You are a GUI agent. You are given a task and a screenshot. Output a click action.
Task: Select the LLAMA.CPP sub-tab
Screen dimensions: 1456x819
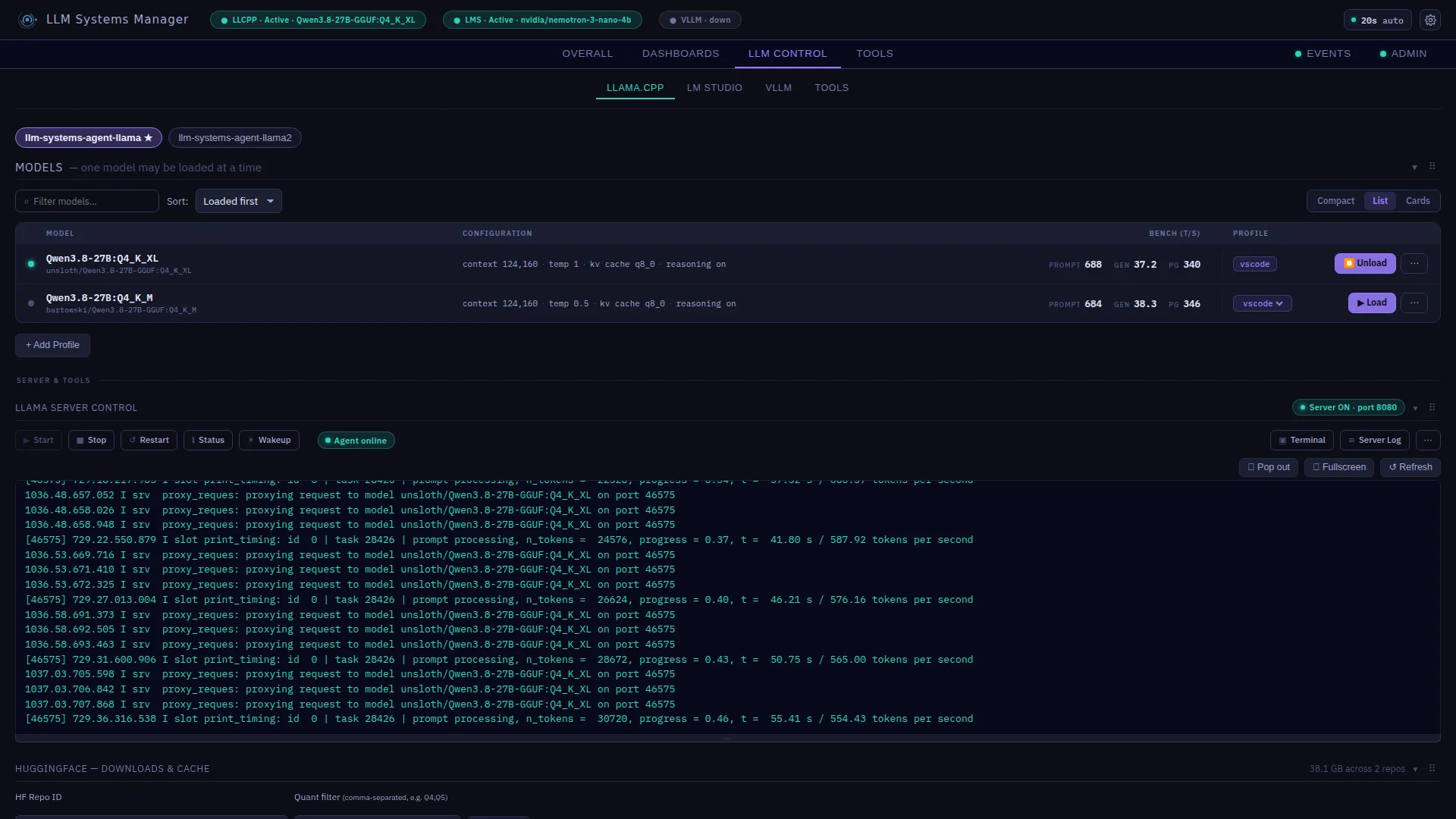(635, 88)
